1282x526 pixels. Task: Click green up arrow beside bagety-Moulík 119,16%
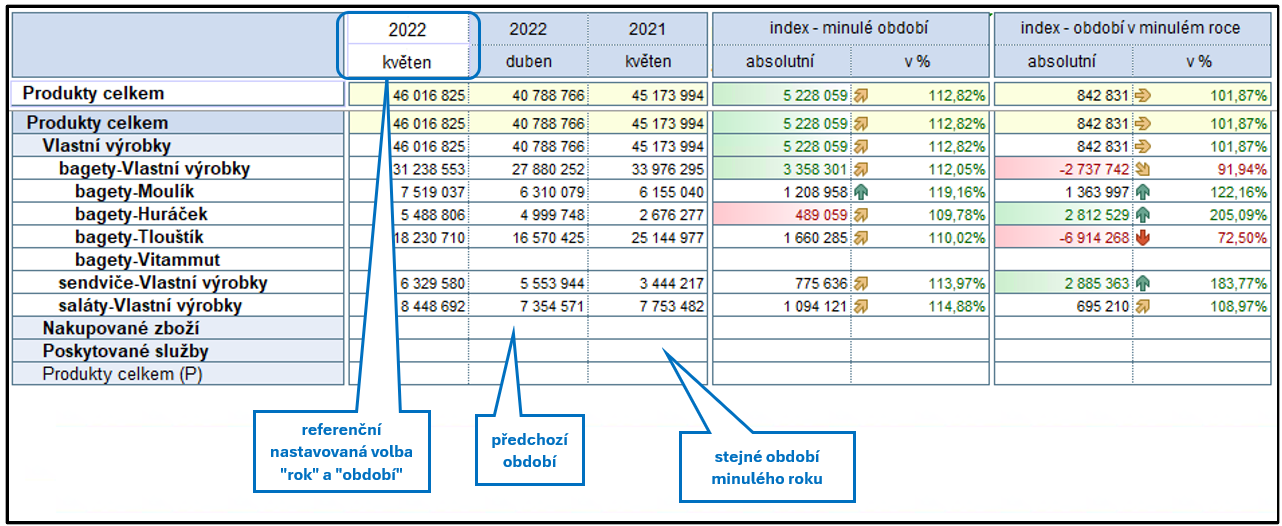861,190
